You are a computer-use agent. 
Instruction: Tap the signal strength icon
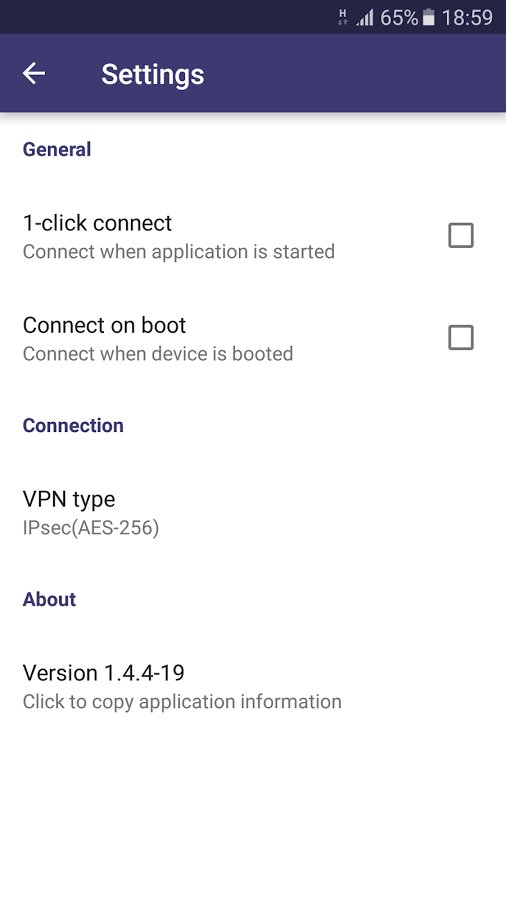(365, 18)
